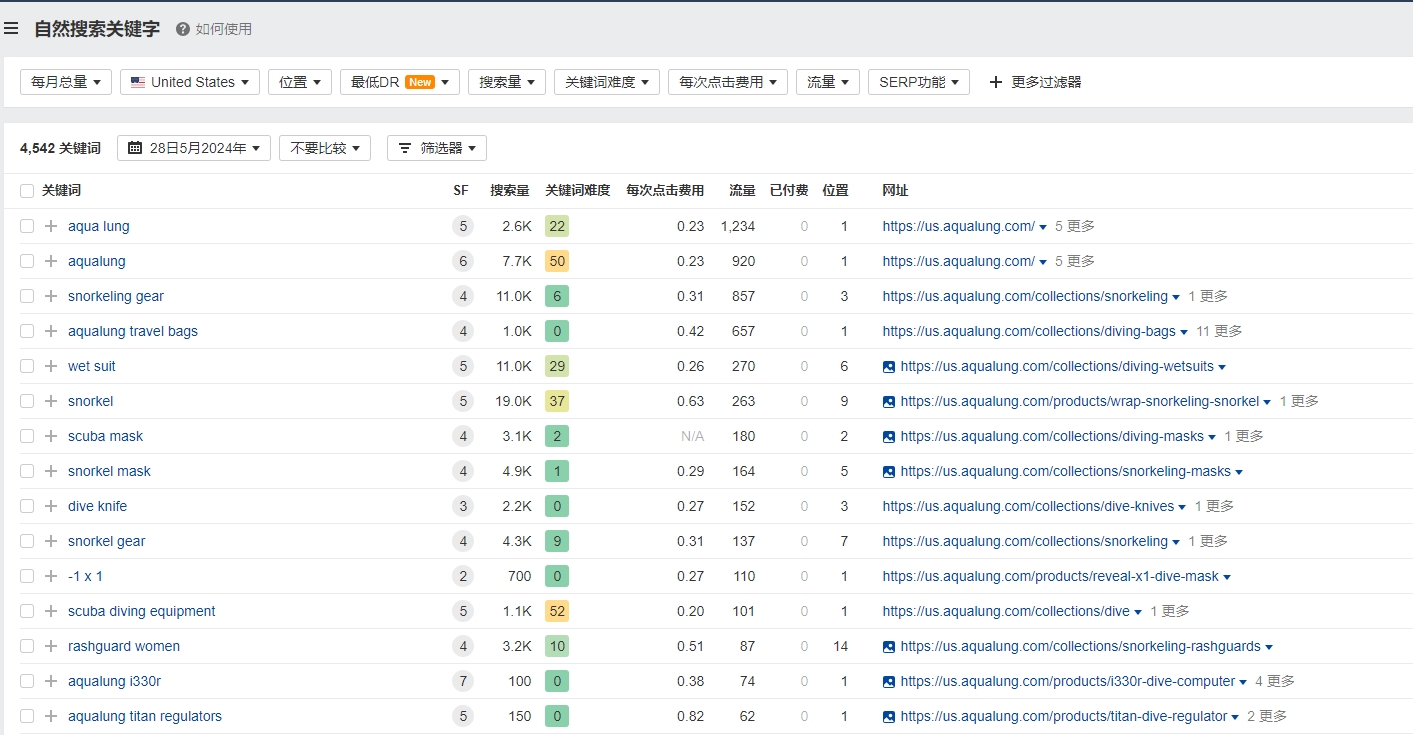Image resolution: width=1413 pixels, height=735 pixels.
Task: Sort by 流量 column header
Action: tap(742, 190)
